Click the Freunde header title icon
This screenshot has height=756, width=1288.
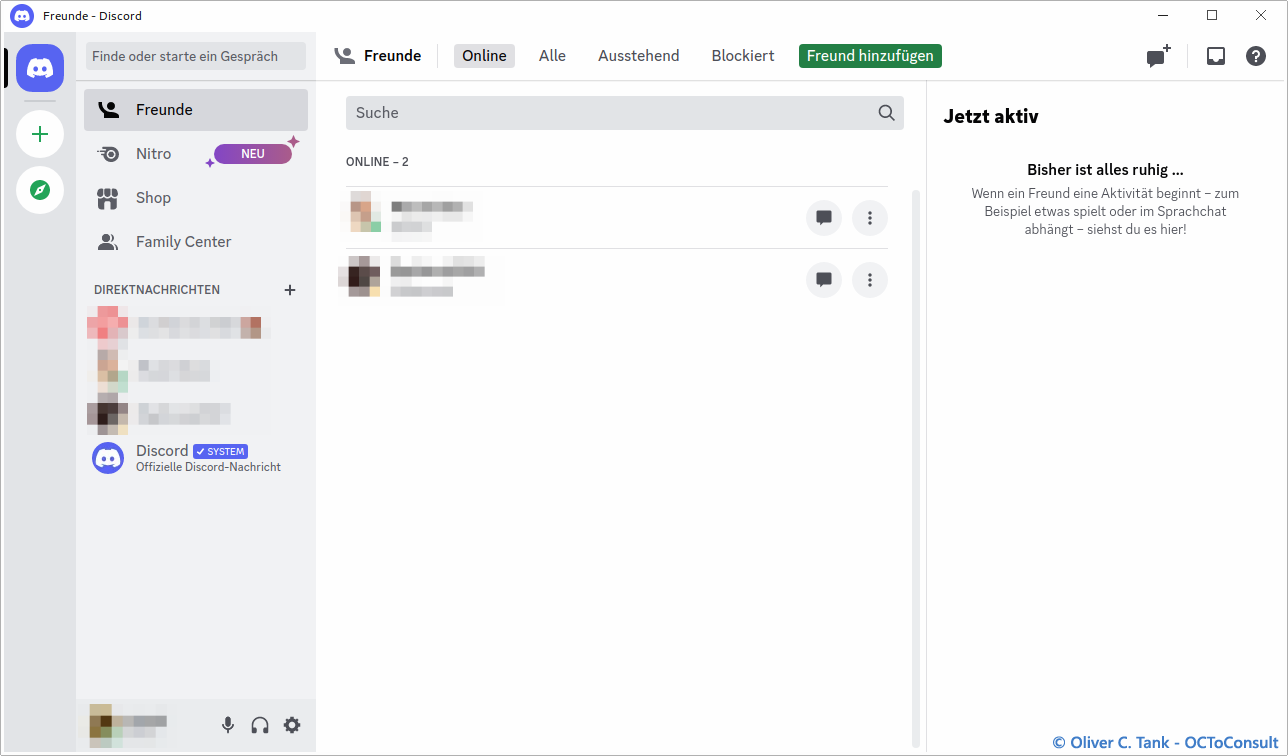click(345, 56)
